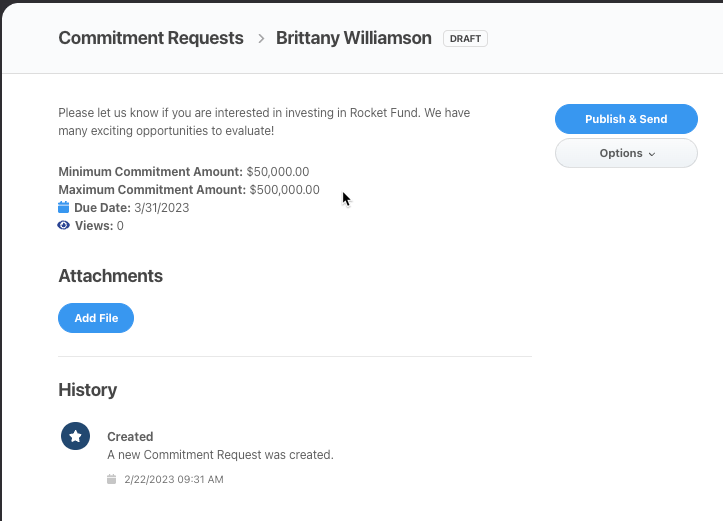This screenshot has height=521, width=723.
Task: Select 'A new Commitment Request was created.' text
Action: coord(220,455)
